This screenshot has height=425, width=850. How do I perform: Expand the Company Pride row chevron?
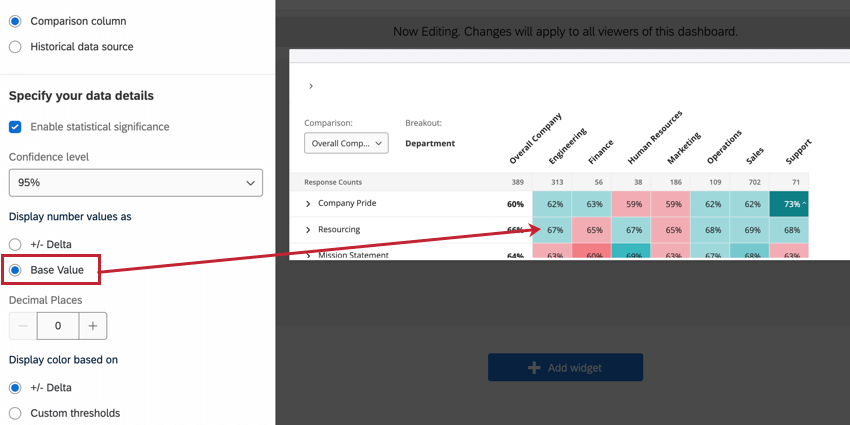click(x=308, y=204)
